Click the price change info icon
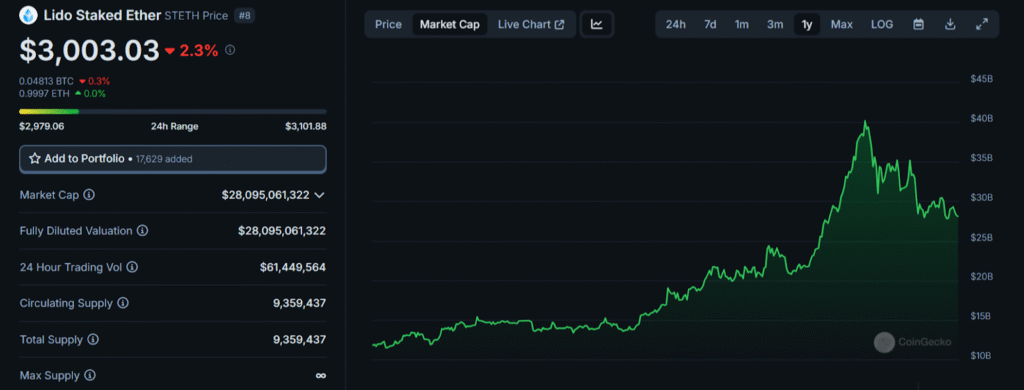The height and width of the screenshot is (390, 1024). coord(230,50)
